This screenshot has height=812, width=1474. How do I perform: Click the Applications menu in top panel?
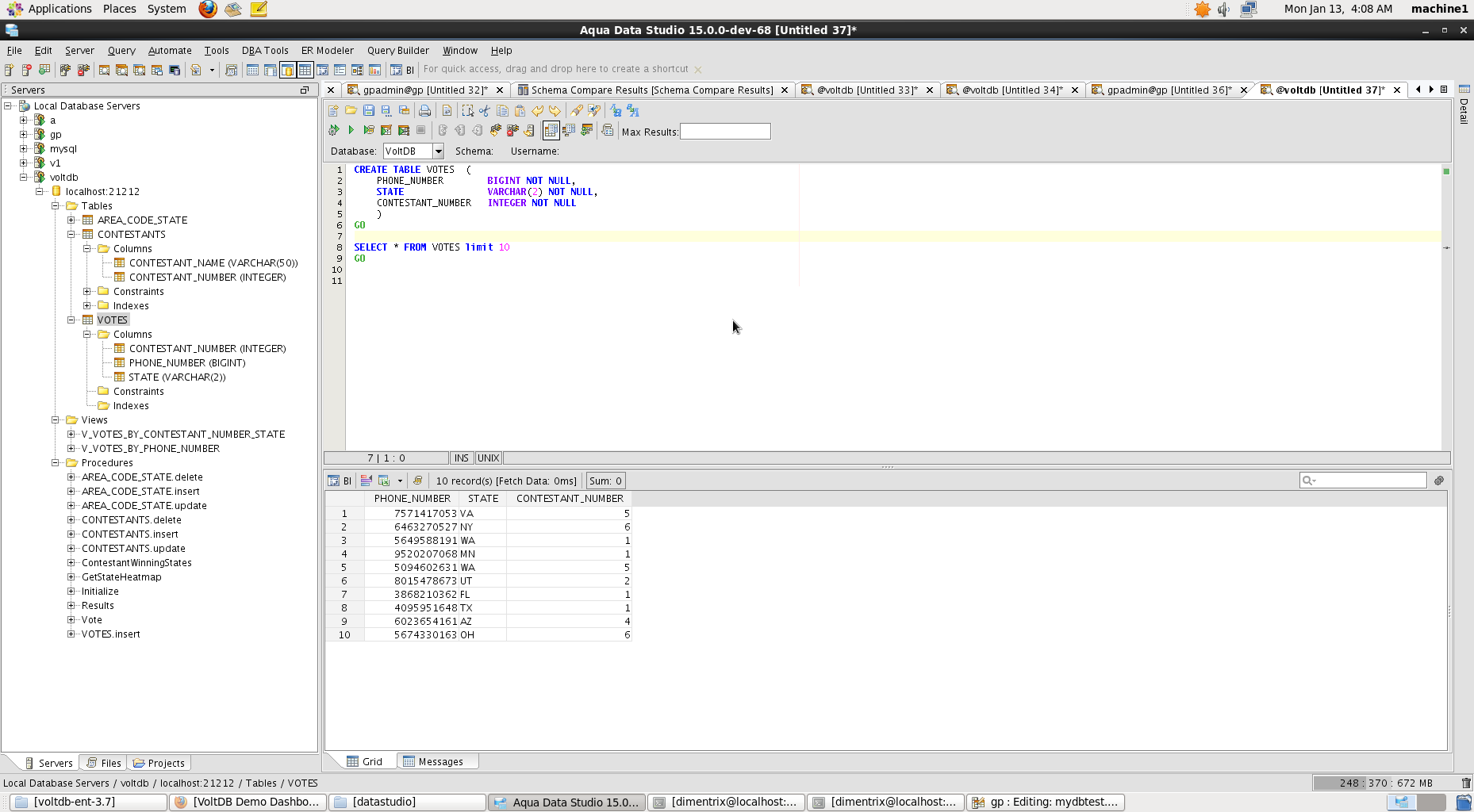[x=51, y=9]
